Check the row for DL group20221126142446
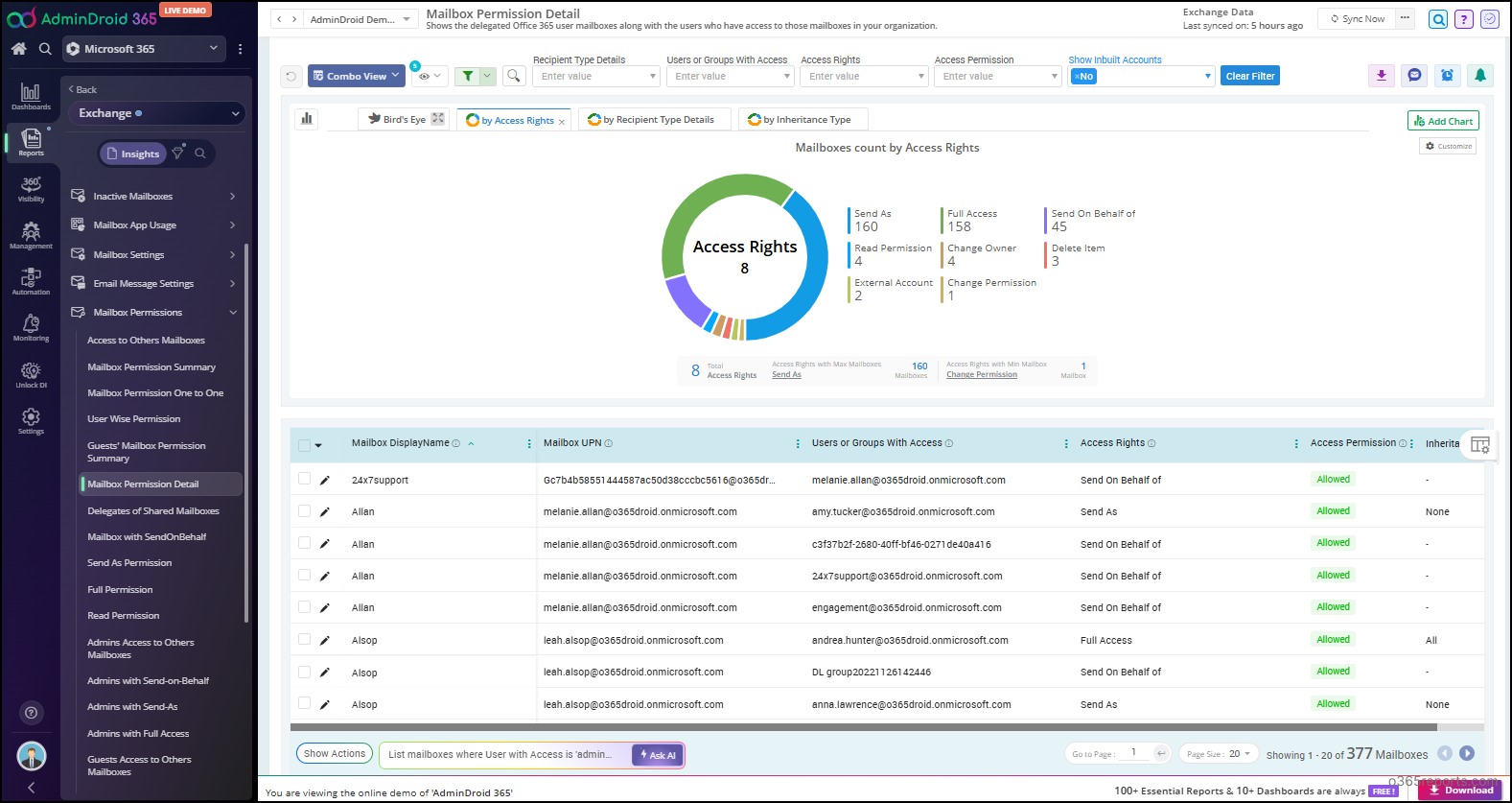1512x803 pixels. pyautogui.click(x=304, y=672)
